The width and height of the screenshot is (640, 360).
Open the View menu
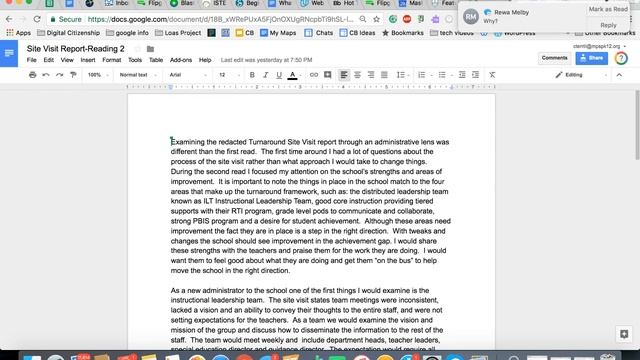pyautogui.click(x=67, y=60)
